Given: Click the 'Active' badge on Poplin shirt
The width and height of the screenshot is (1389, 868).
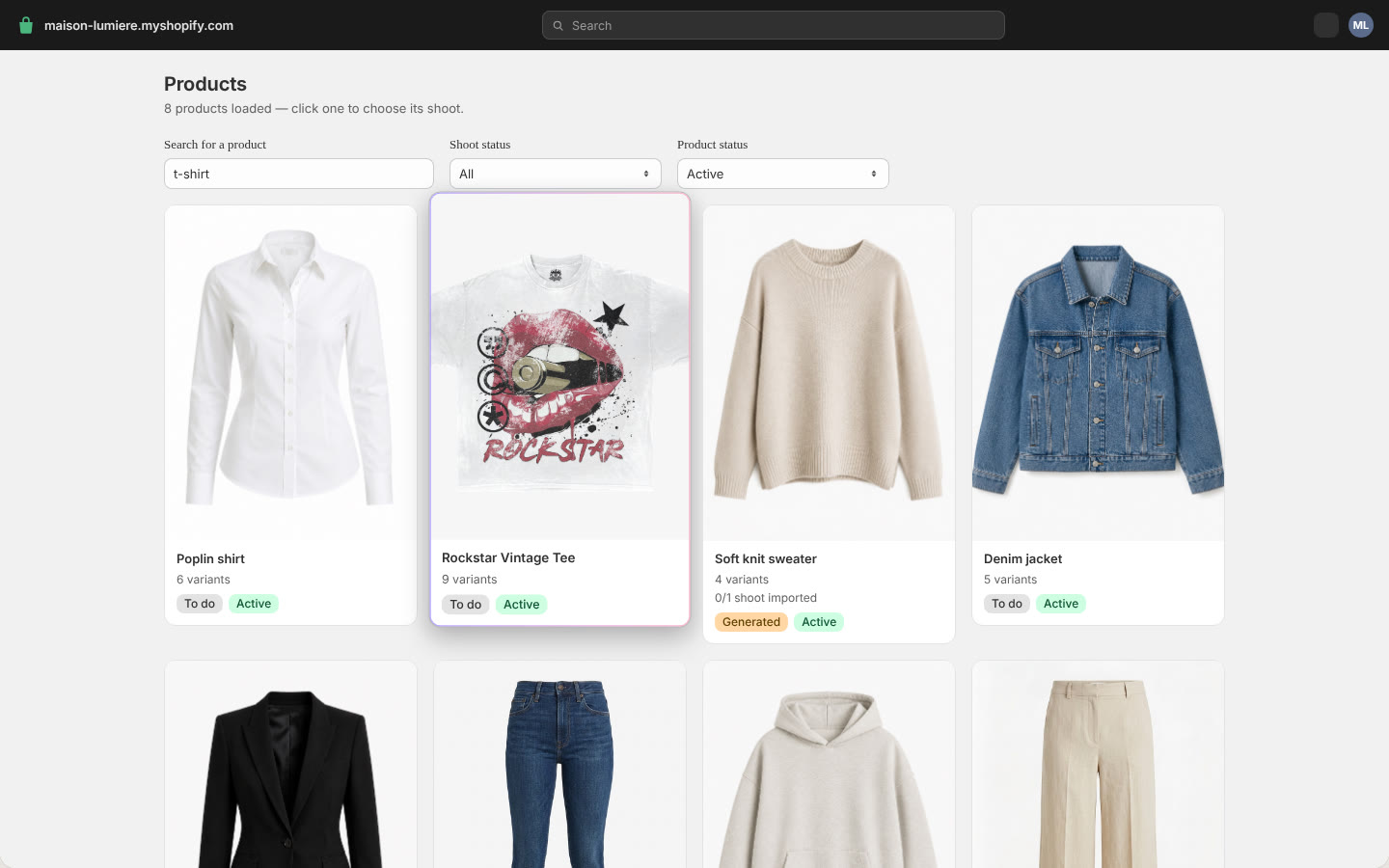Looking at the screenshot, I should (254, 604).
